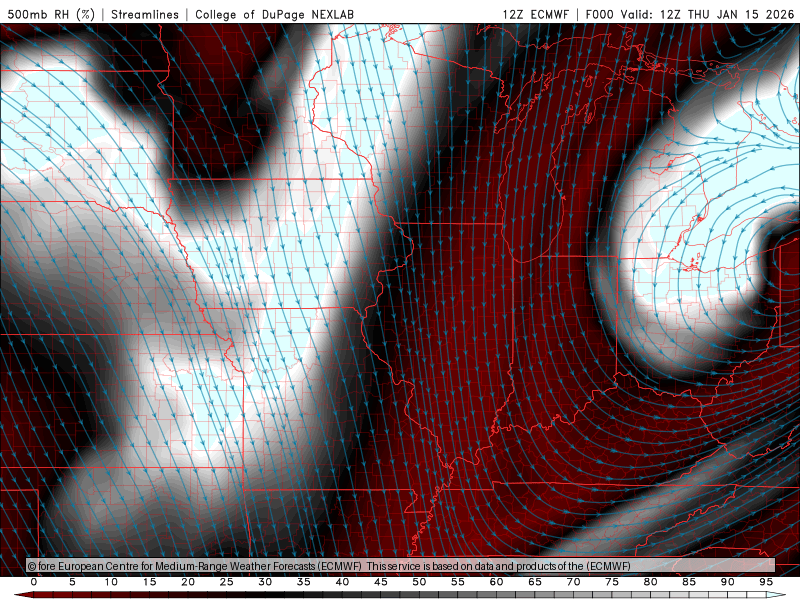Click the "80" colorbar label
Image resolution: width=800 pixels, height=600 pixels.
pyautogui.click(x=651, y=582)
